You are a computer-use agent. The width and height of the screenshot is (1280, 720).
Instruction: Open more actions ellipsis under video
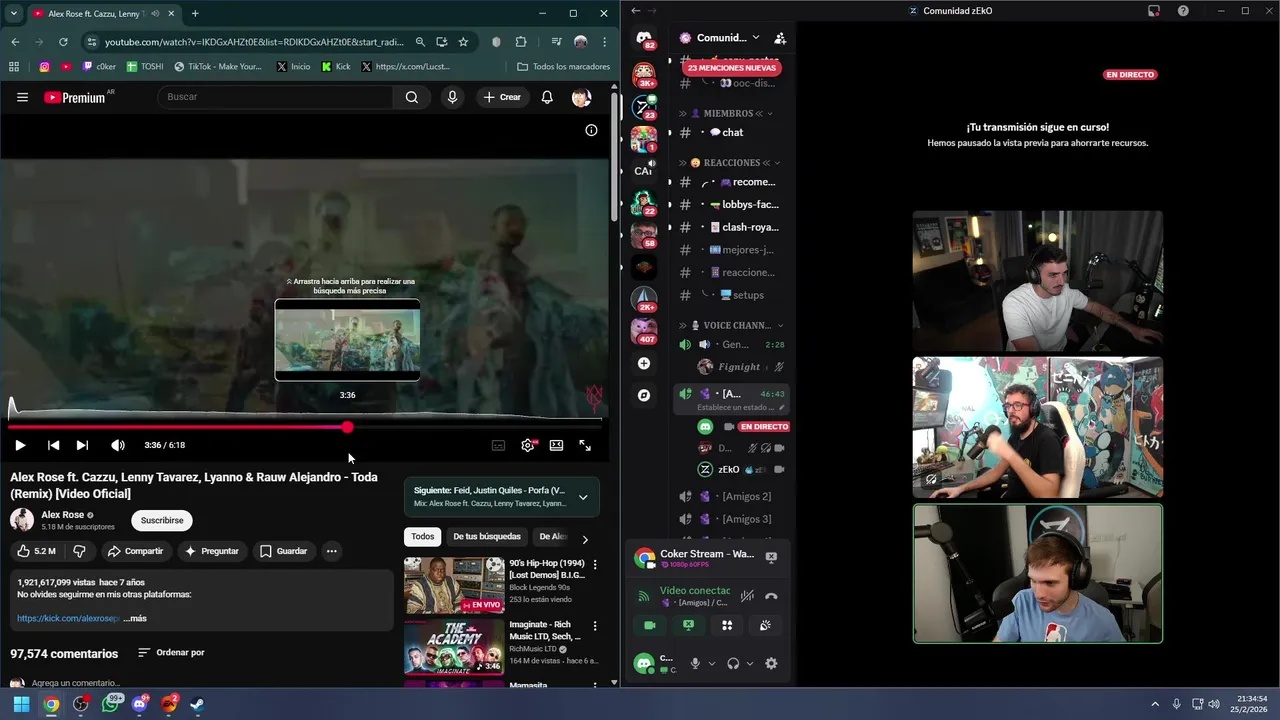point(331,551)
